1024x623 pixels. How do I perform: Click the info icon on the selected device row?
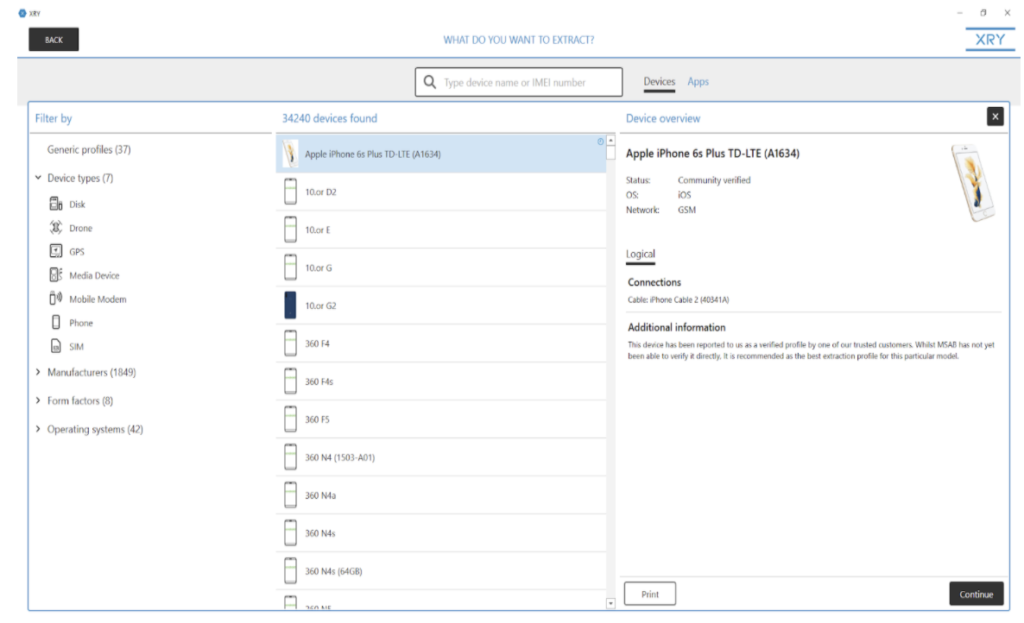tap(600, 141)
